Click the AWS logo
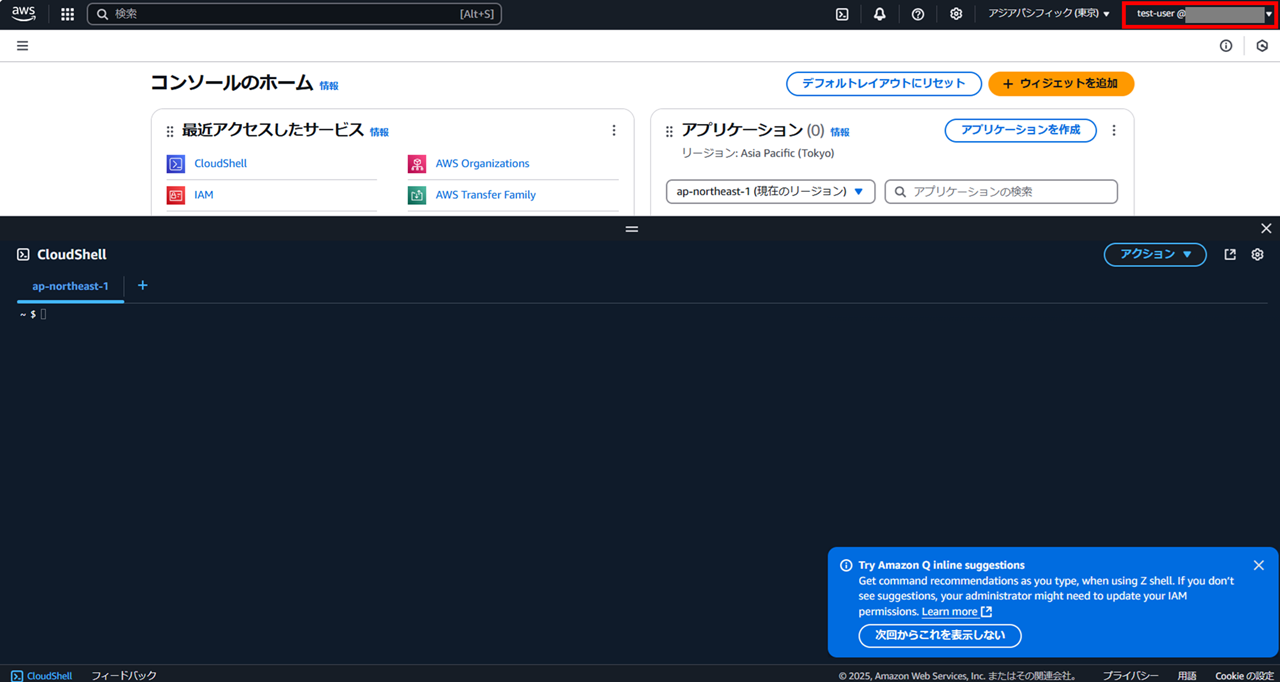The width and height of the screenshot is (1280, 682). tap(23, 14)
